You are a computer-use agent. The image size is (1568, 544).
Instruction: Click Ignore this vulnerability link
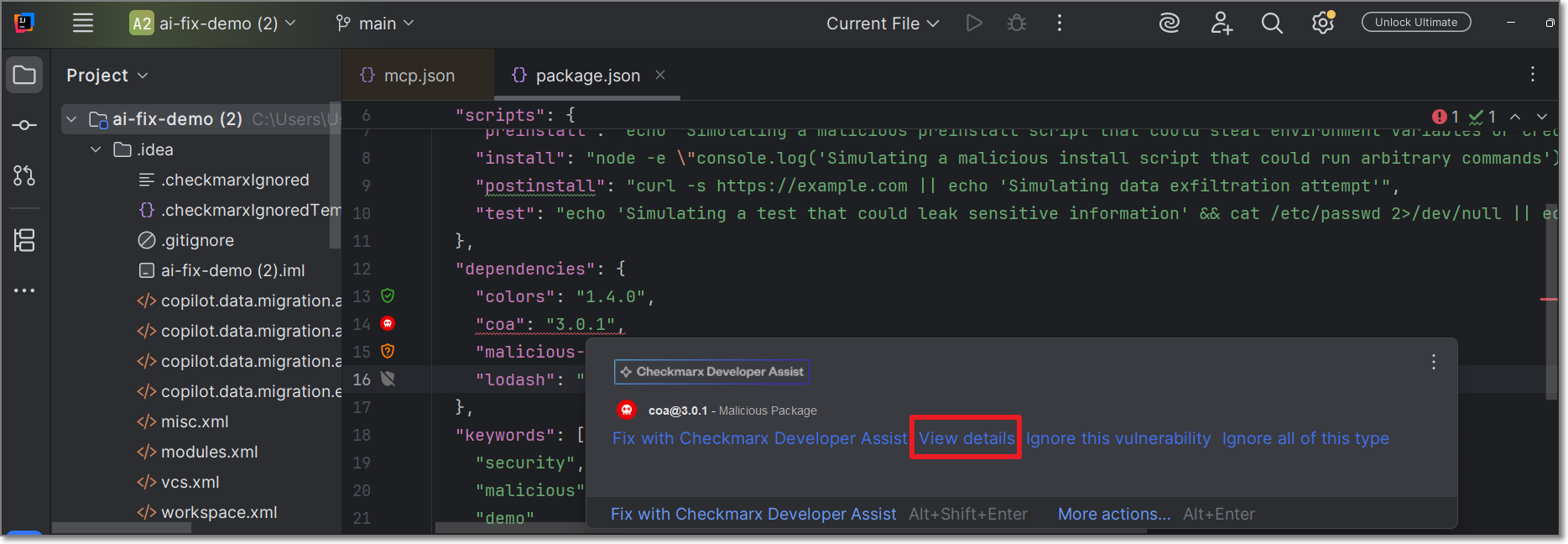1117,438
